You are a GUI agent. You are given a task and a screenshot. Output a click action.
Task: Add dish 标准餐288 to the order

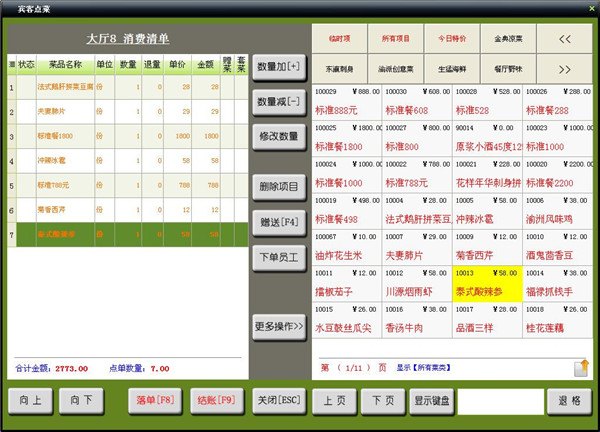558,102
